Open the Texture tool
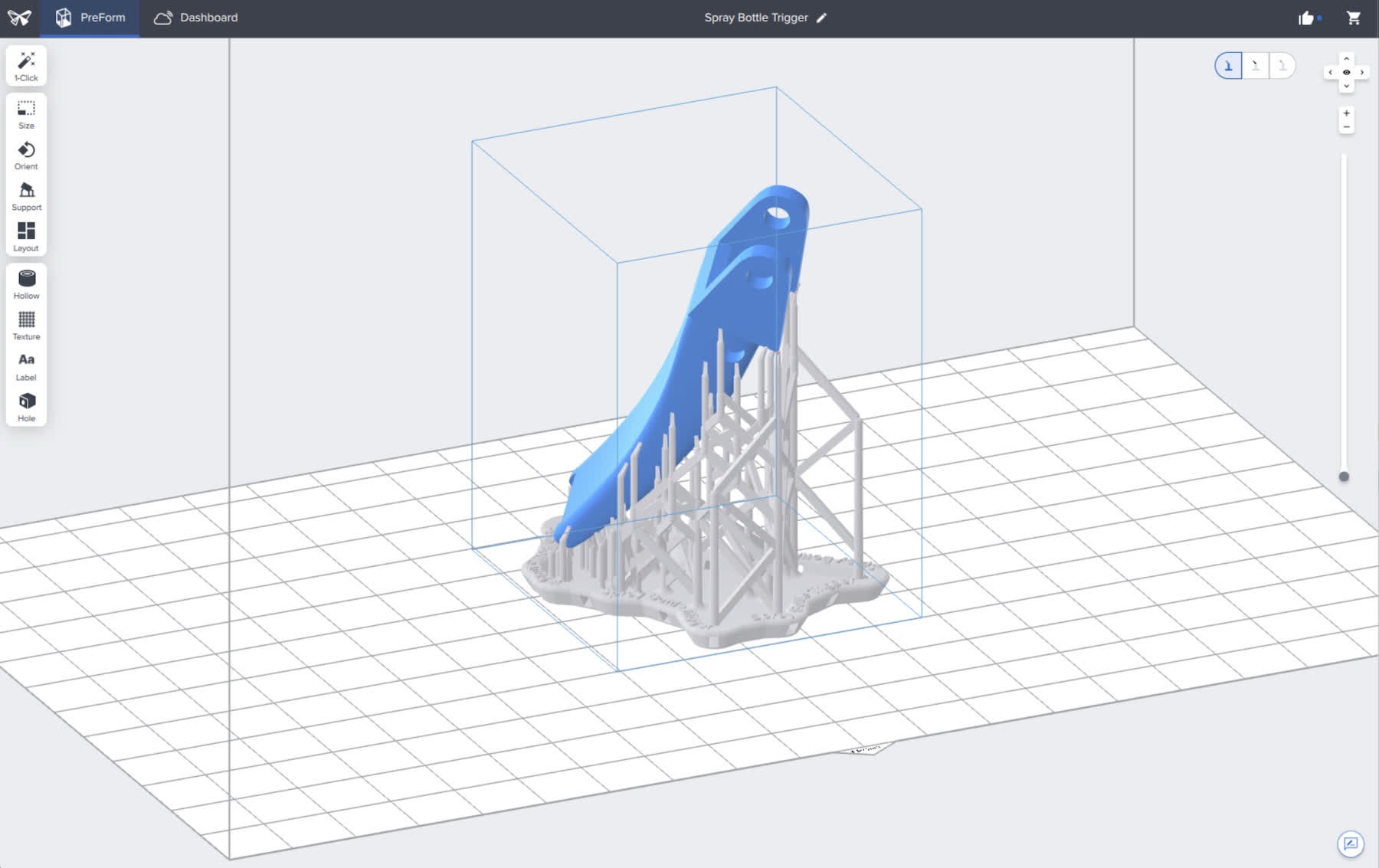The image size is (1379, 868). point(26,323)
